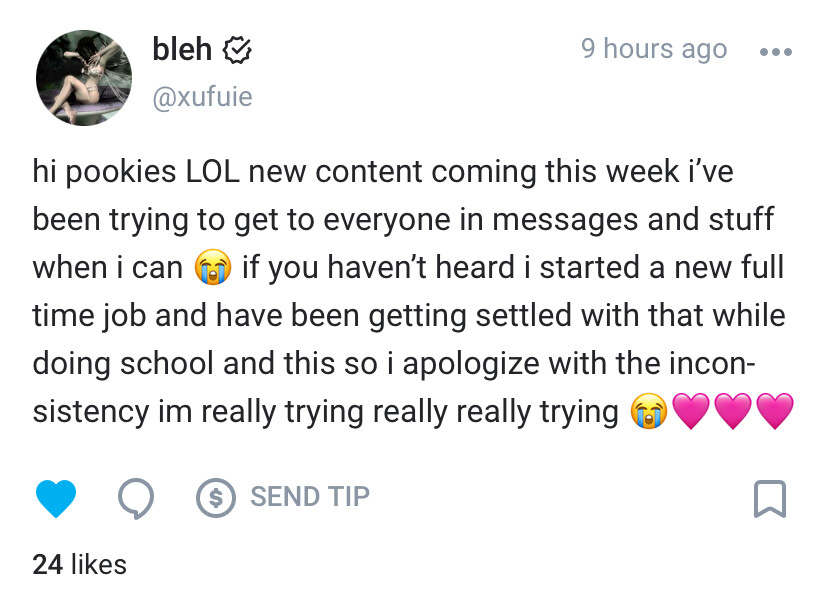828x605 pixels.
Task: Click the crying emoji after 'when i can'
Action: click(x=213, y=268)
